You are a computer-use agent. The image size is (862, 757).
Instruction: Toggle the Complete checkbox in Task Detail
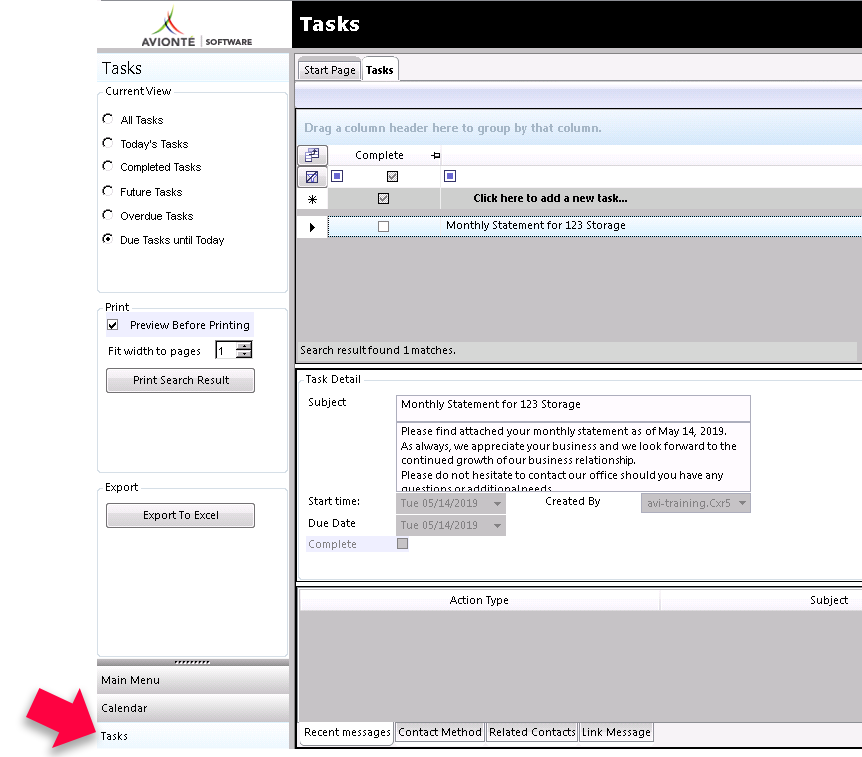point(402,544)
